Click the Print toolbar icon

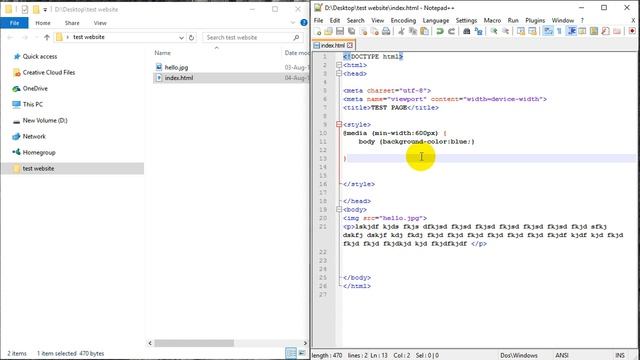(386, 31)
